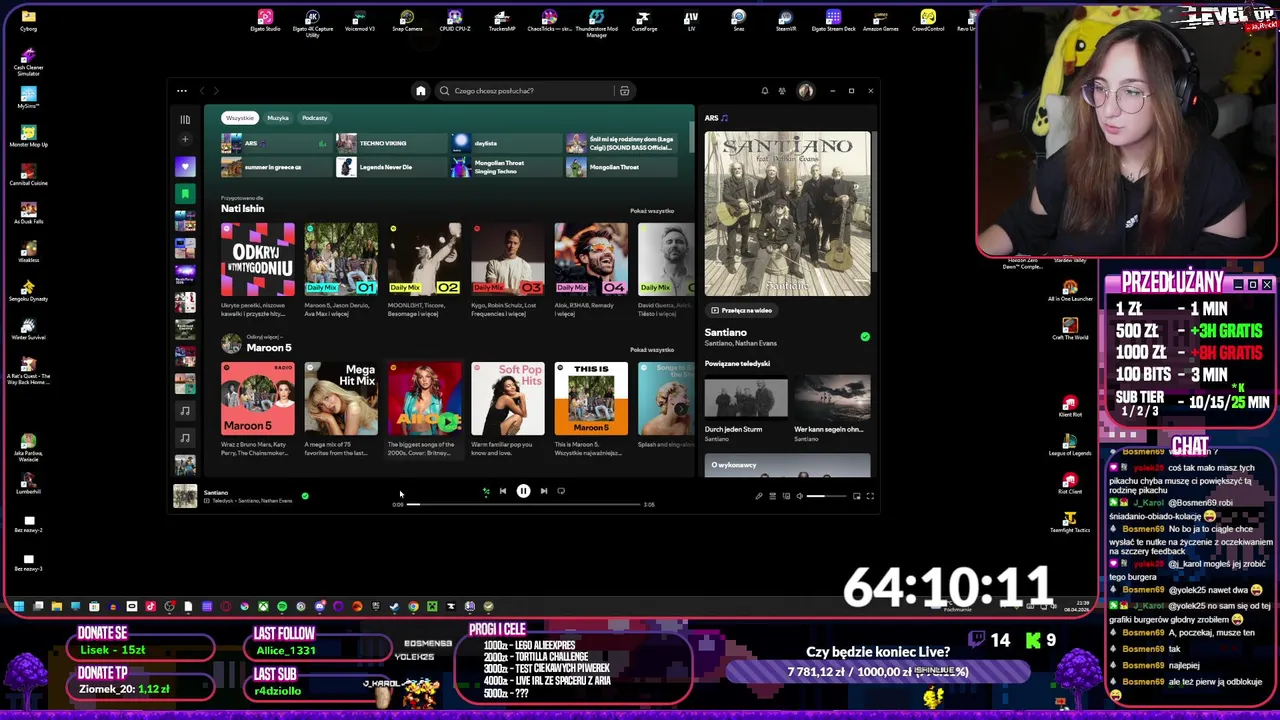Viewport: 1280px width, 720px height.
Task: Open the Windows Start button
Action: (x=19, y=606)
